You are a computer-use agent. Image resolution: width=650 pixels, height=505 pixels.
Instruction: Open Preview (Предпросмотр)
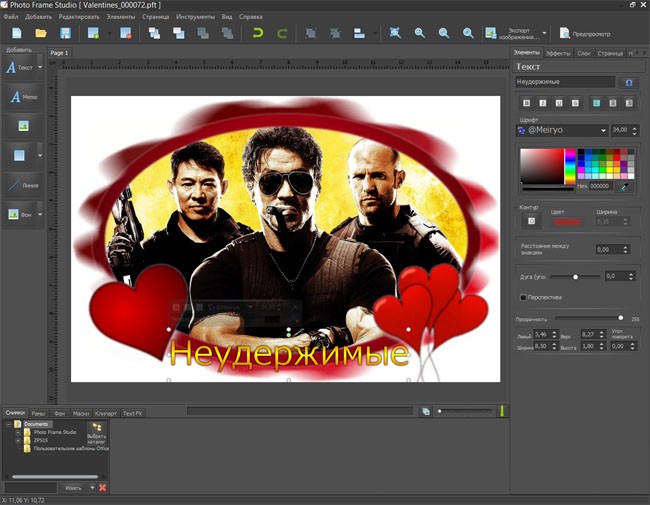[585, 34]
